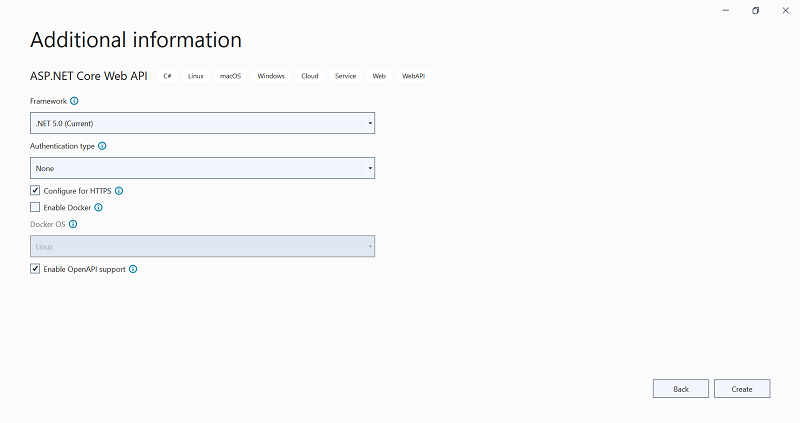Viewport: 800px width, 423px height.
Task: Click the info icon beside Configure for HTTPS
Action: point(119,190)
